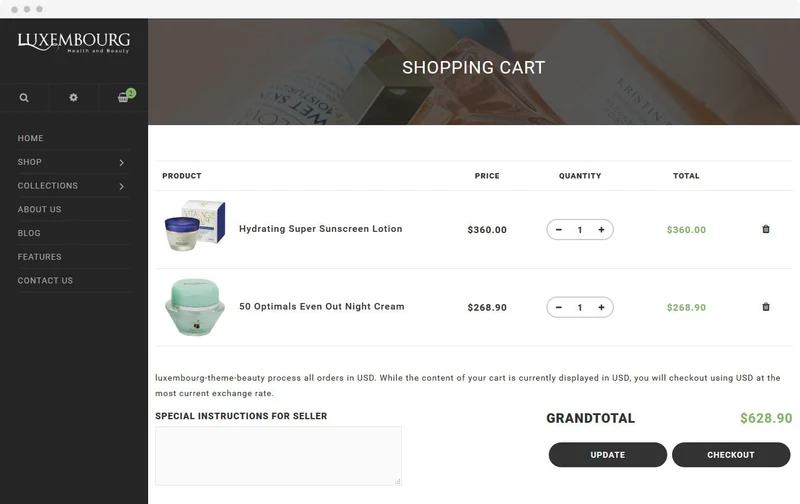Open the shopping basket icon

(123, 97)
